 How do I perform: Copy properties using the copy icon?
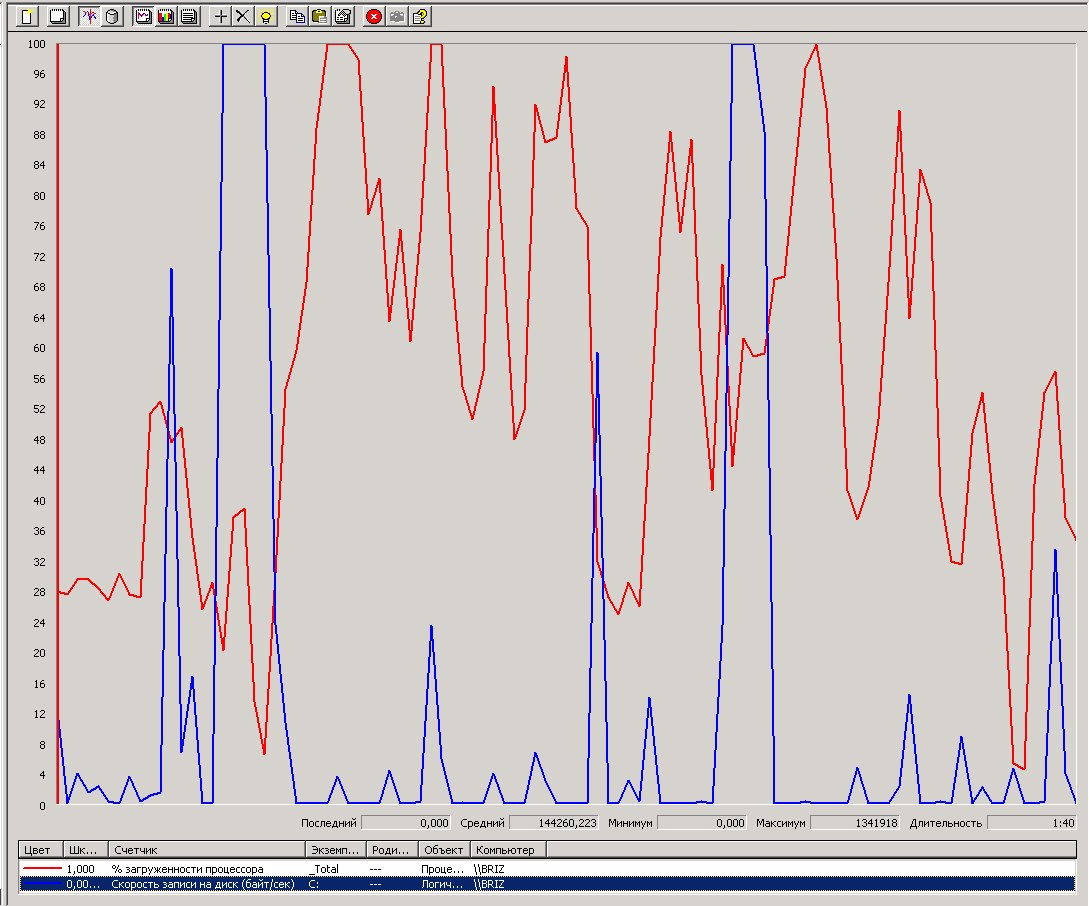coord(297,16)
